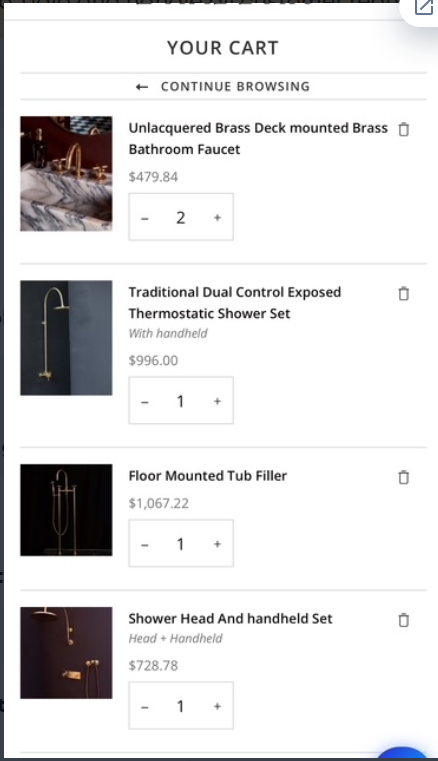The height and width of the screenshot is (761, 438).
Task: Open Floor Mounted Tub Filler product title
Action: point(208,476)
